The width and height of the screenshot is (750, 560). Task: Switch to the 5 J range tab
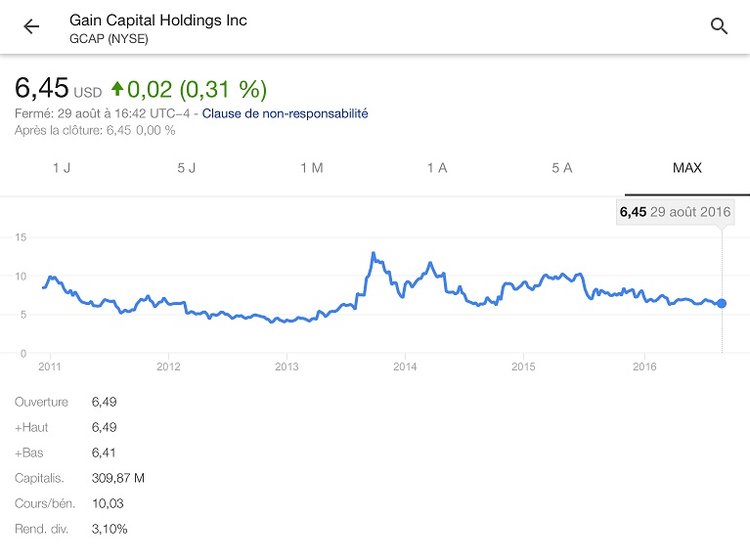[187, 168]
